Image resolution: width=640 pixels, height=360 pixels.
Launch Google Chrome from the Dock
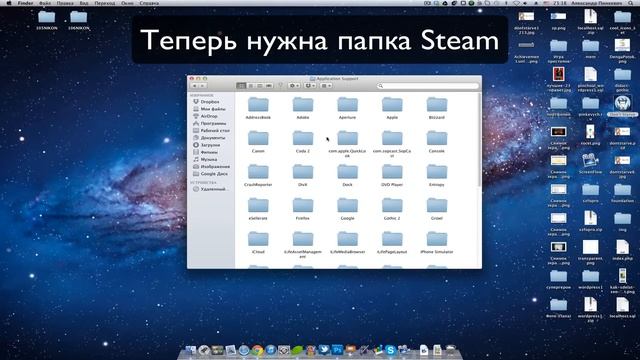[257, 350]
